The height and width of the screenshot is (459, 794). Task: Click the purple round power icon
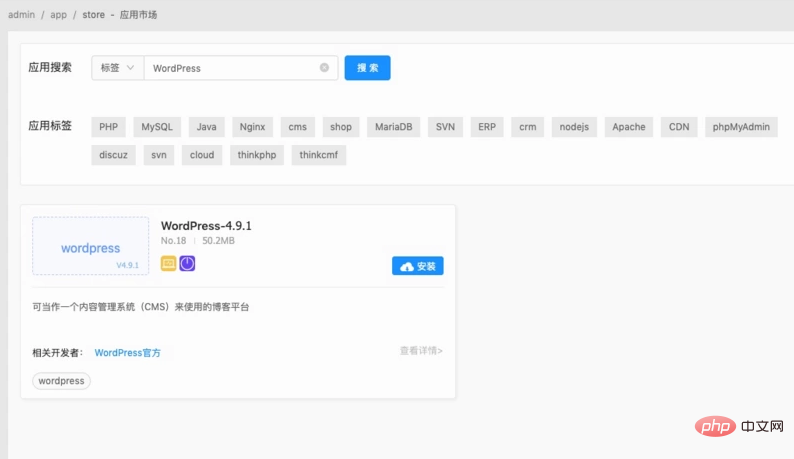click(x=187, y=264)
